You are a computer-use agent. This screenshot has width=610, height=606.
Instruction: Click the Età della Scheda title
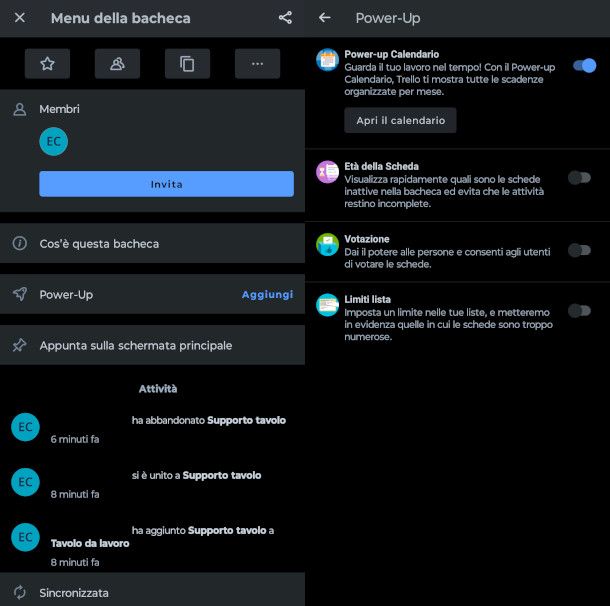382,166
